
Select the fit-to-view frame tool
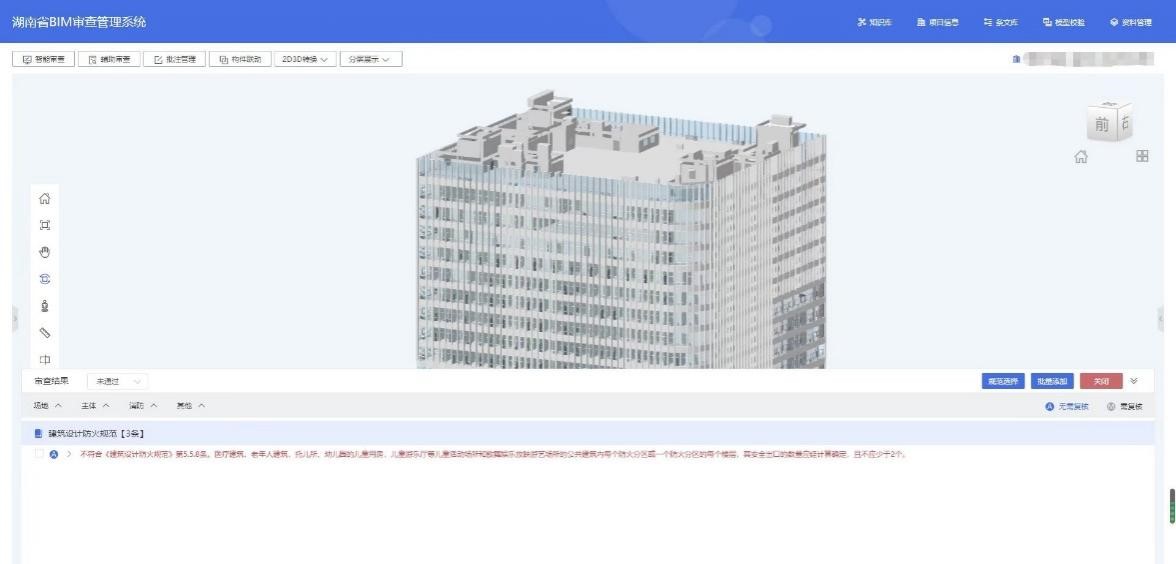pos(44,225)
